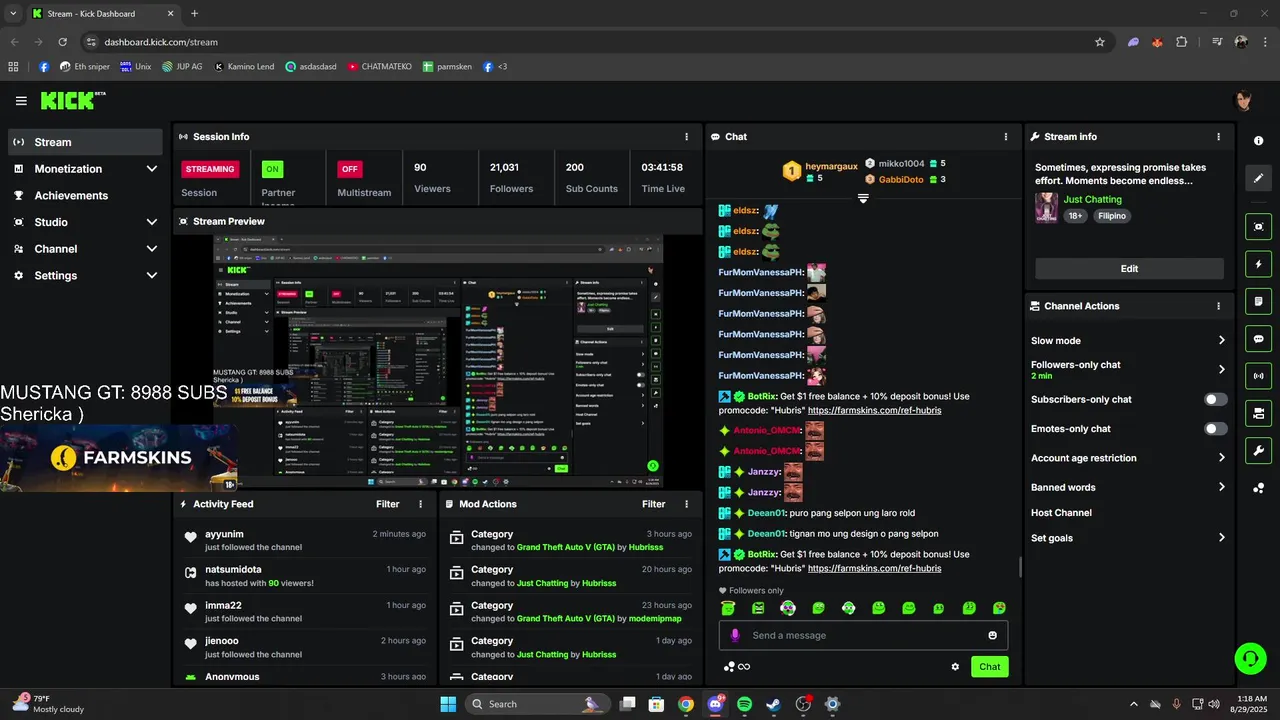Click the pencil edit icon in the right sidebar

tap(1259, 178)
